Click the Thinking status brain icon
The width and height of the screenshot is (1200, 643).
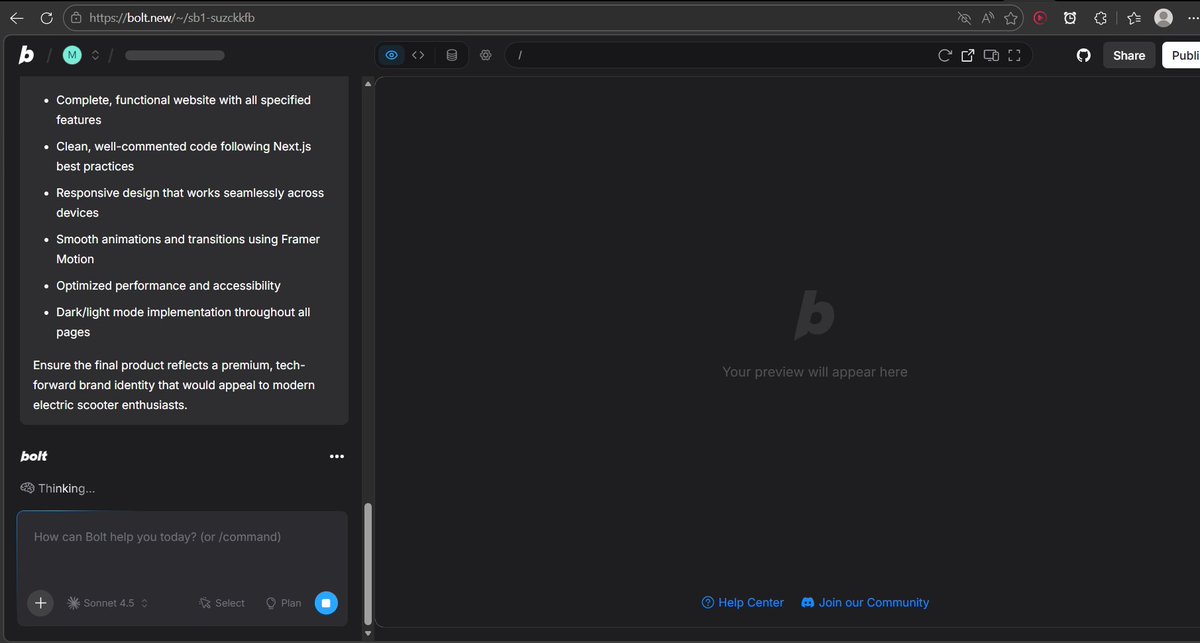[x=27, y=488]
